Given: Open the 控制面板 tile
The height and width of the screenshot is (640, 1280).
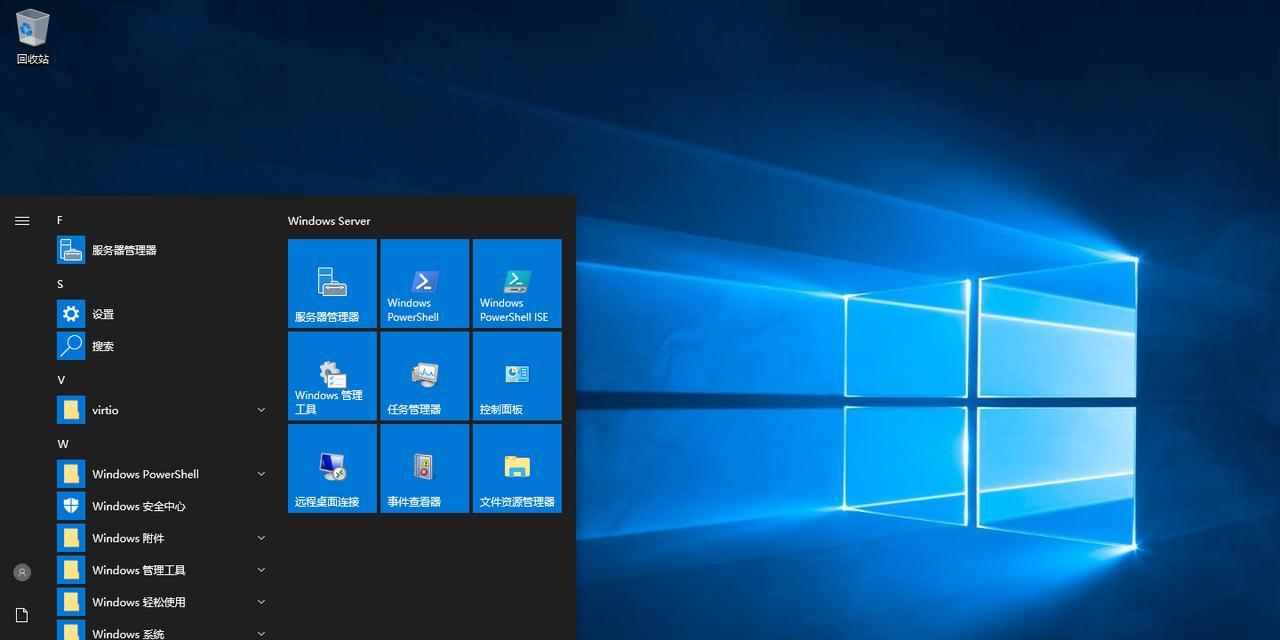Looking at the screenshot, I should [x=517, y=376].
